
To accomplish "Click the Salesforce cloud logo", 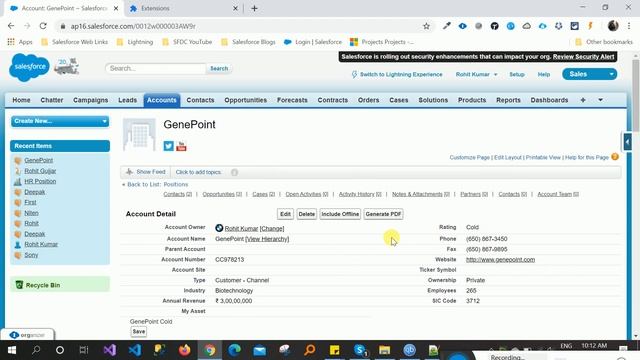I will click(x=29, y=67).
